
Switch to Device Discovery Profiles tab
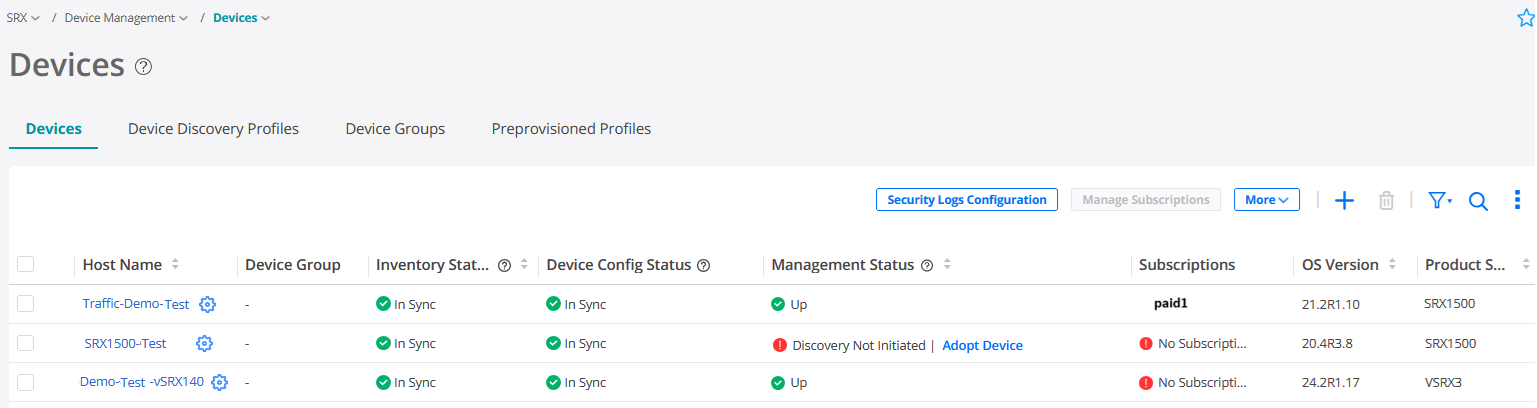(213, 129)
